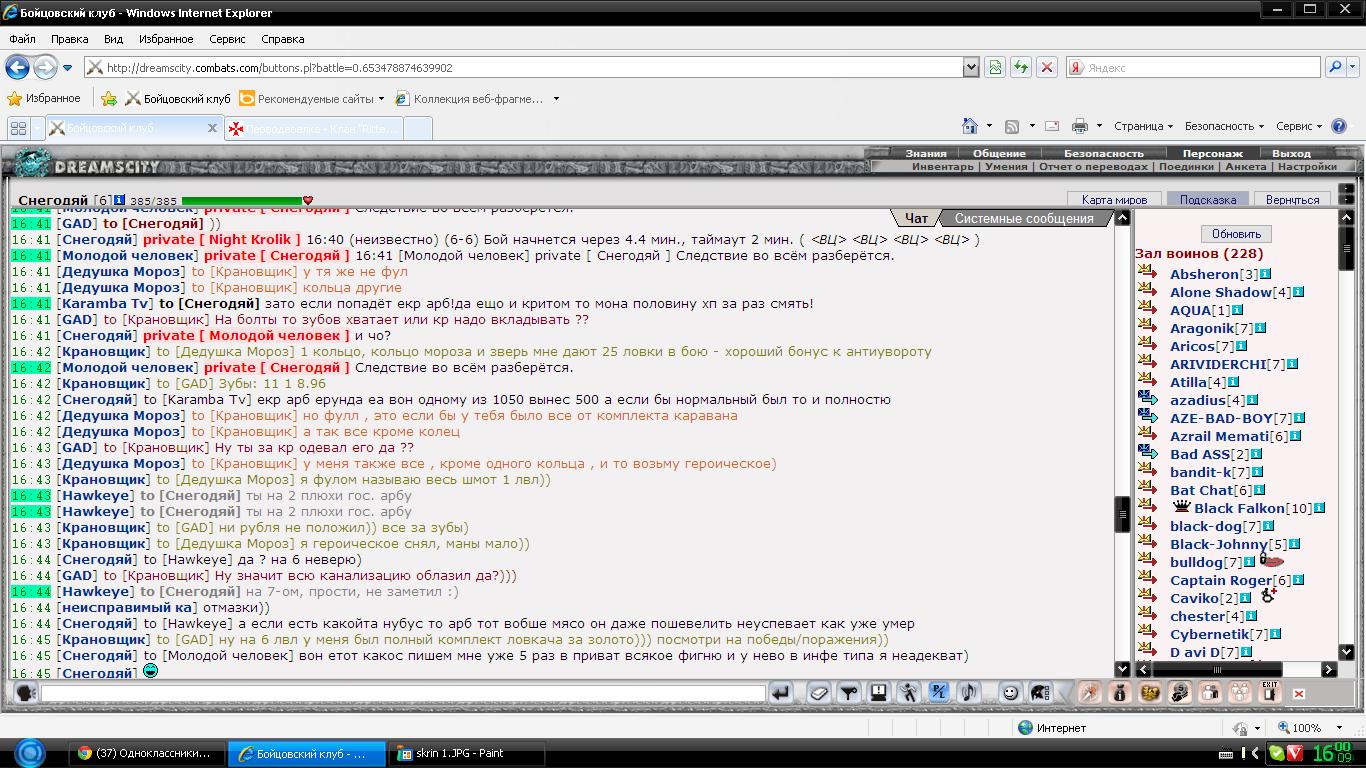Click the Обновить button in player list
The height and width of the screenshot is (768, 1366).
(1235, 234)
